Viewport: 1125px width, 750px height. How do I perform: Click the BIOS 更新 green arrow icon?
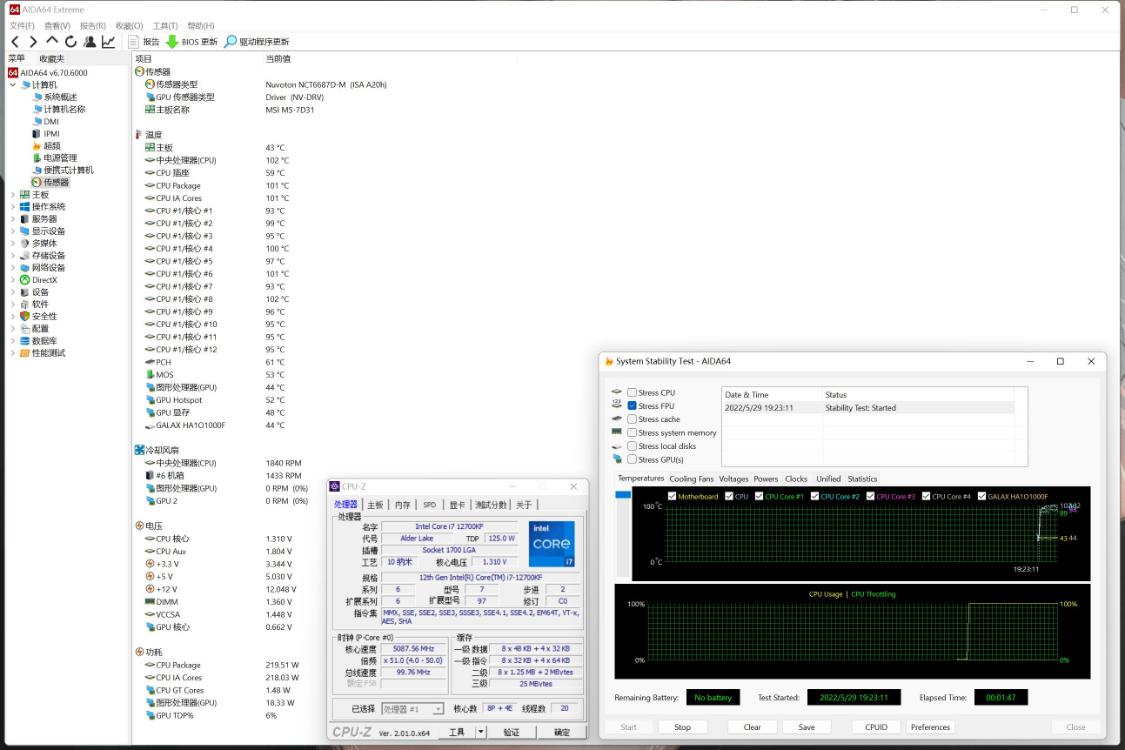coord(172,41)
